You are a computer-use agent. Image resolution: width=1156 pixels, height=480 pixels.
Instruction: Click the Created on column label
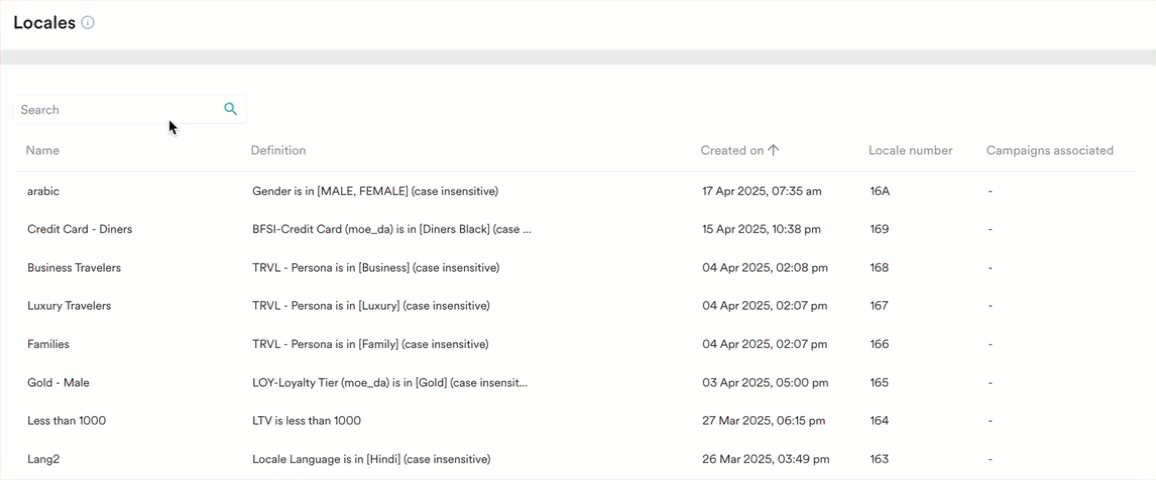click(732, 150)
